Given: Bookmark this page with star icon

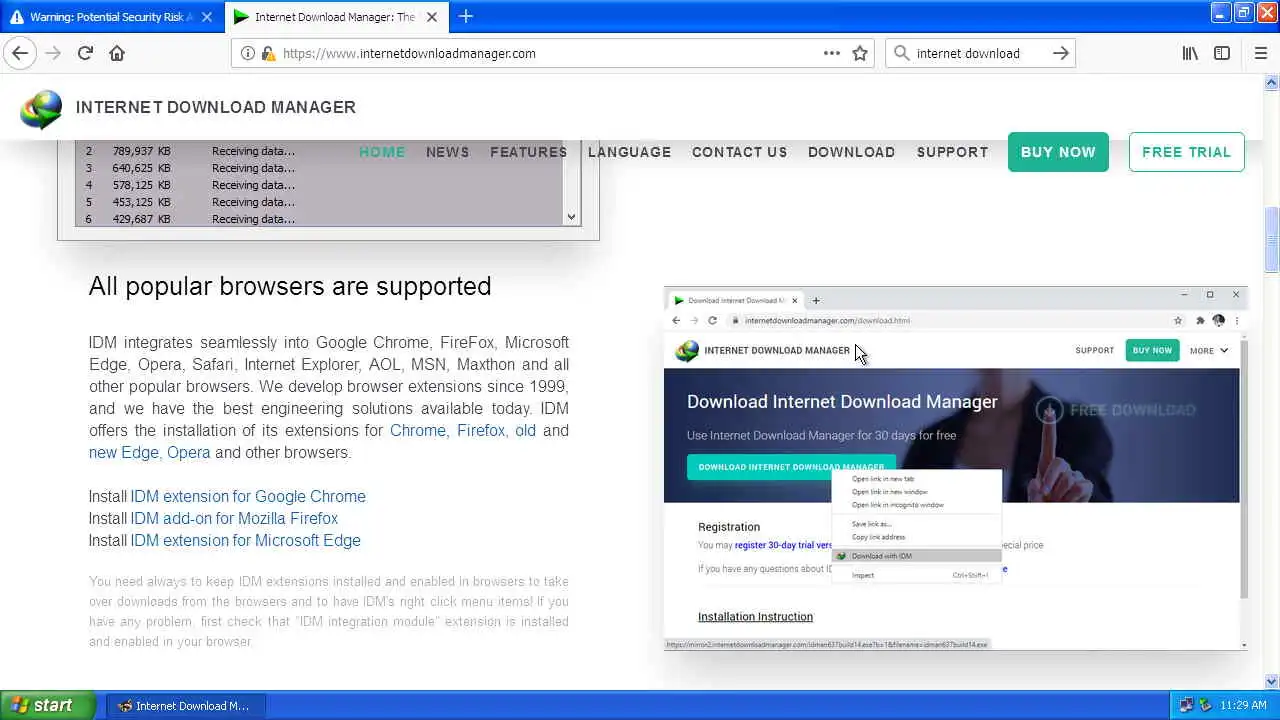Looking at the screenshot, I should [x=860, y=53].
